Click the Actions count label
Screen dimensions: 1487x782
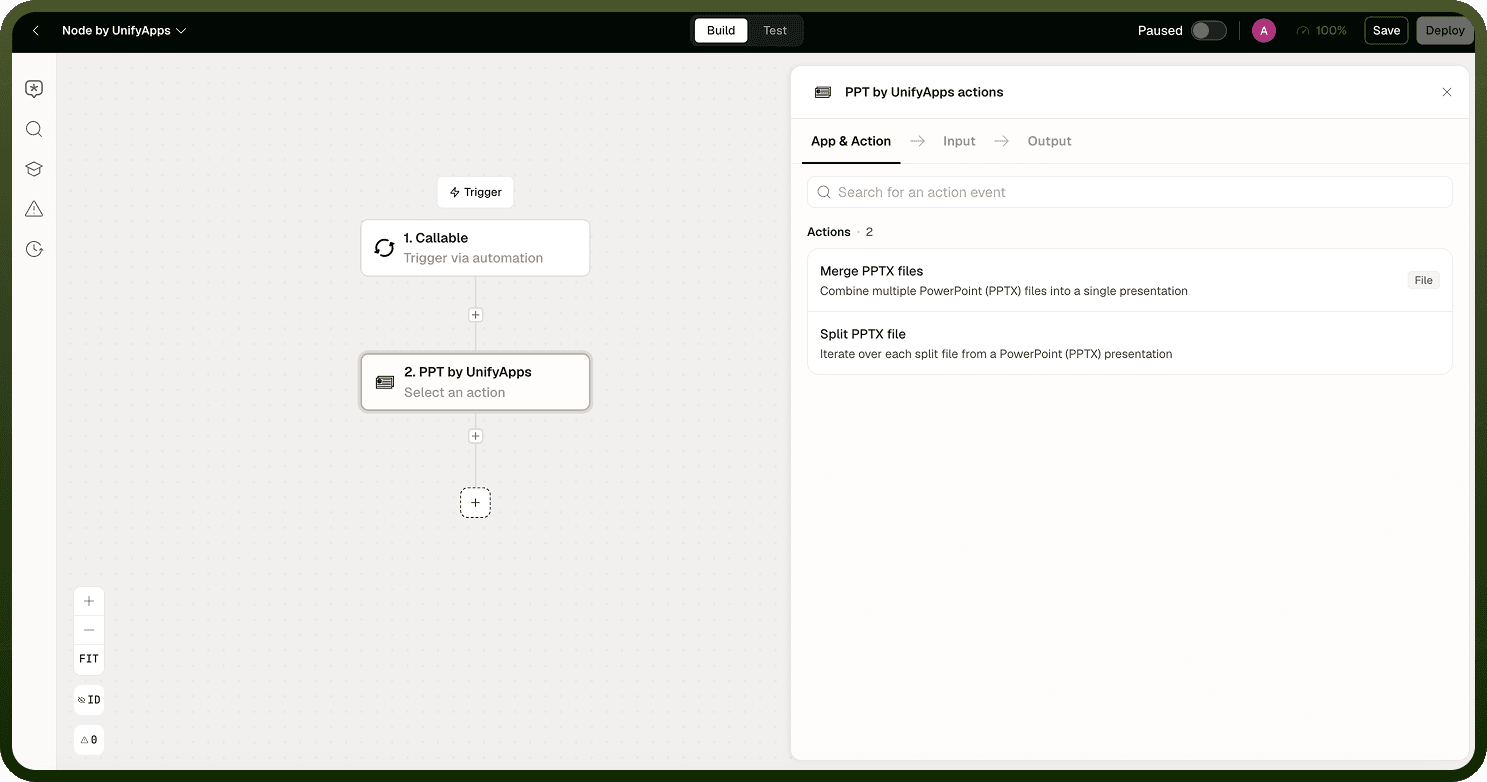coord(840,232)
